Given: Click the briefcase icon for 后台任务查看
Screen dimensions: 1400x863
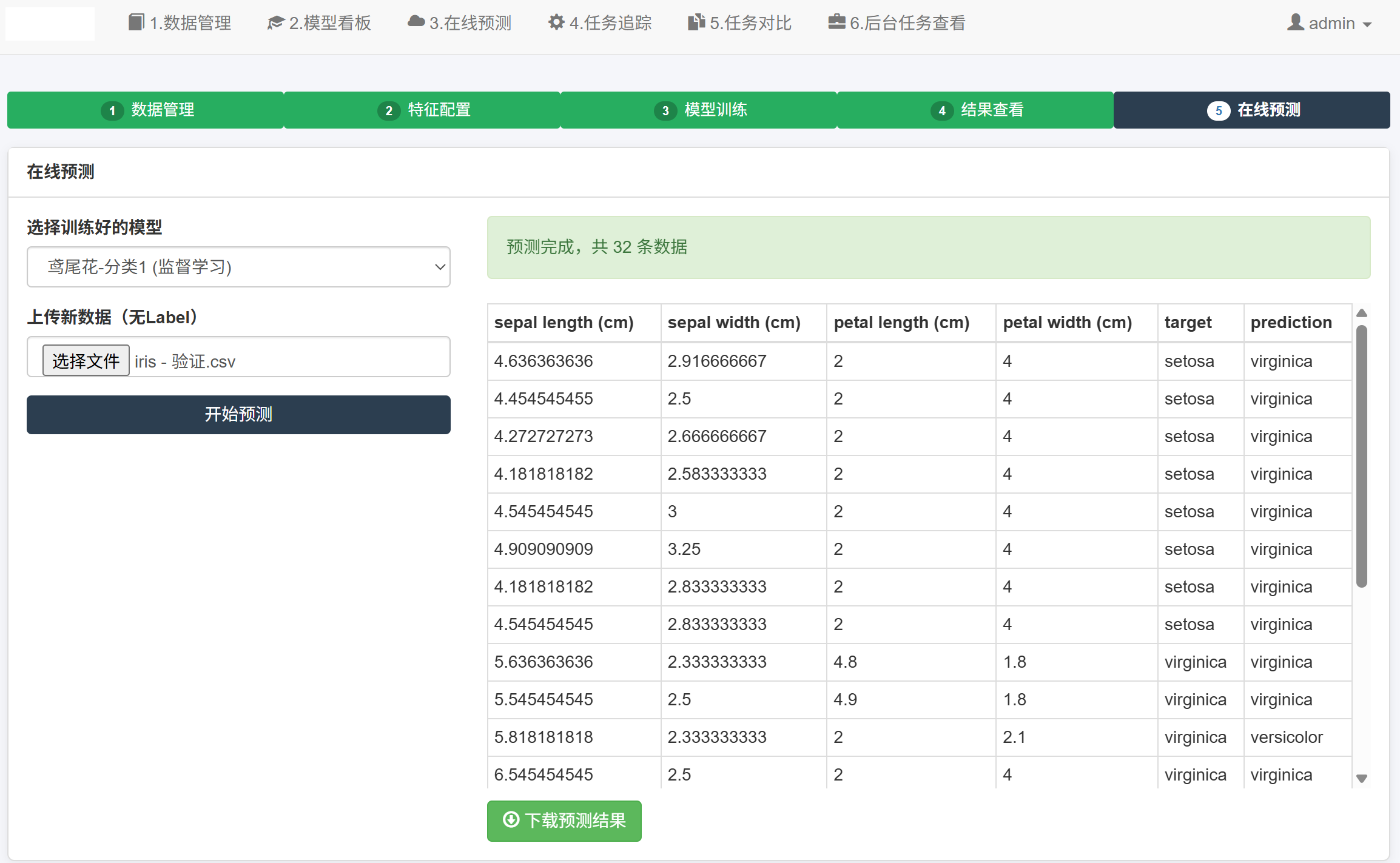Looking at the screenshot, I should 837,22.
